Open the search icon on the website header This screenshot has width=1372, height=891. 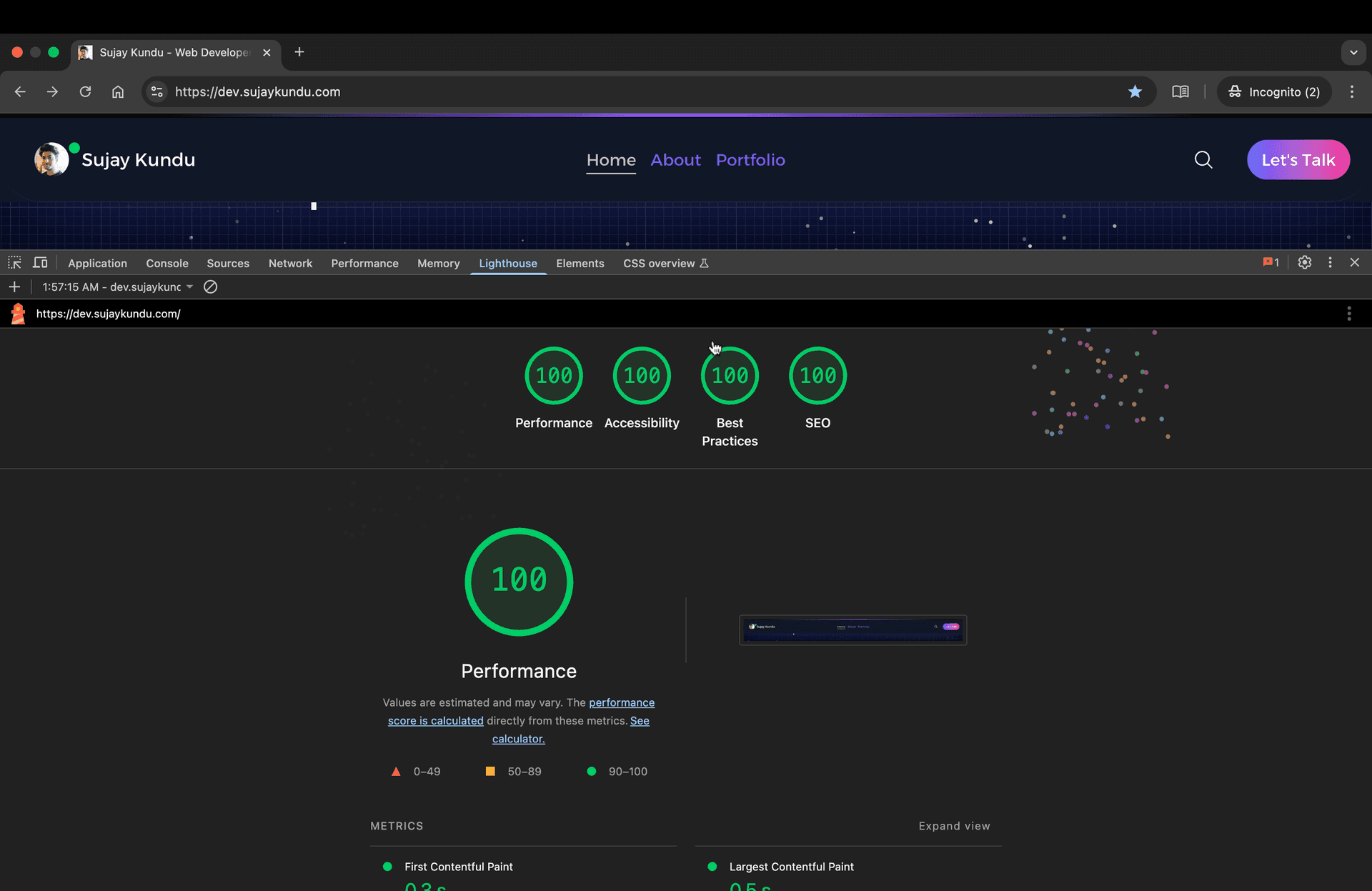(1203, 159)
